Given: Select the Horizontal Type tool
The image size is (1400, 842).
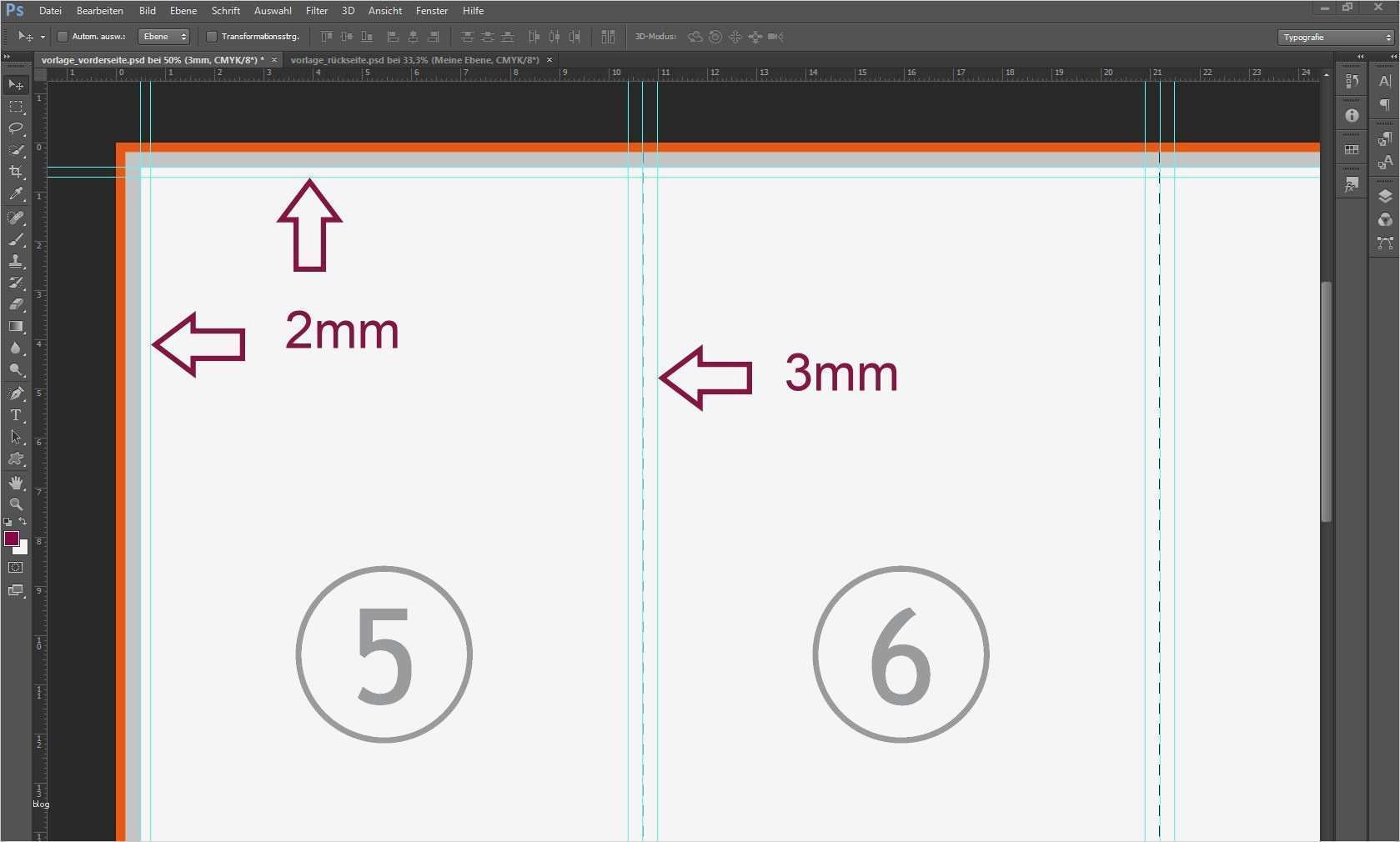Looking at the screenshot, I should 16,415.
